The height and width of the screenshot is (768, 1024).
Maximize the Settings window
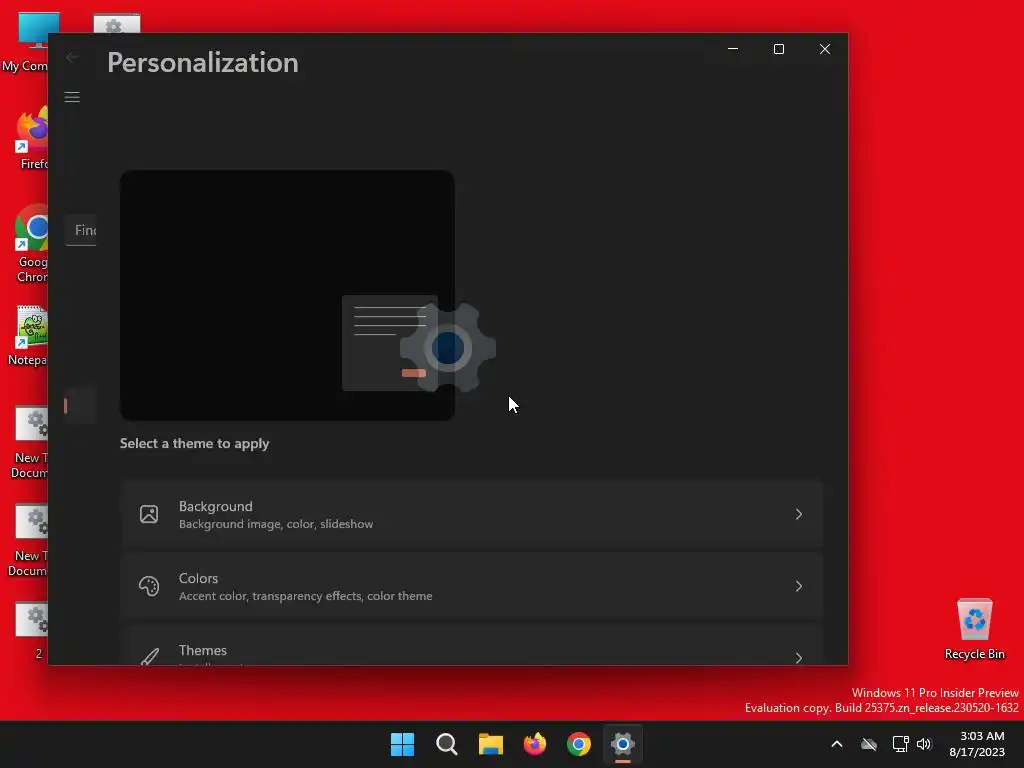click(x=778, y=49)
